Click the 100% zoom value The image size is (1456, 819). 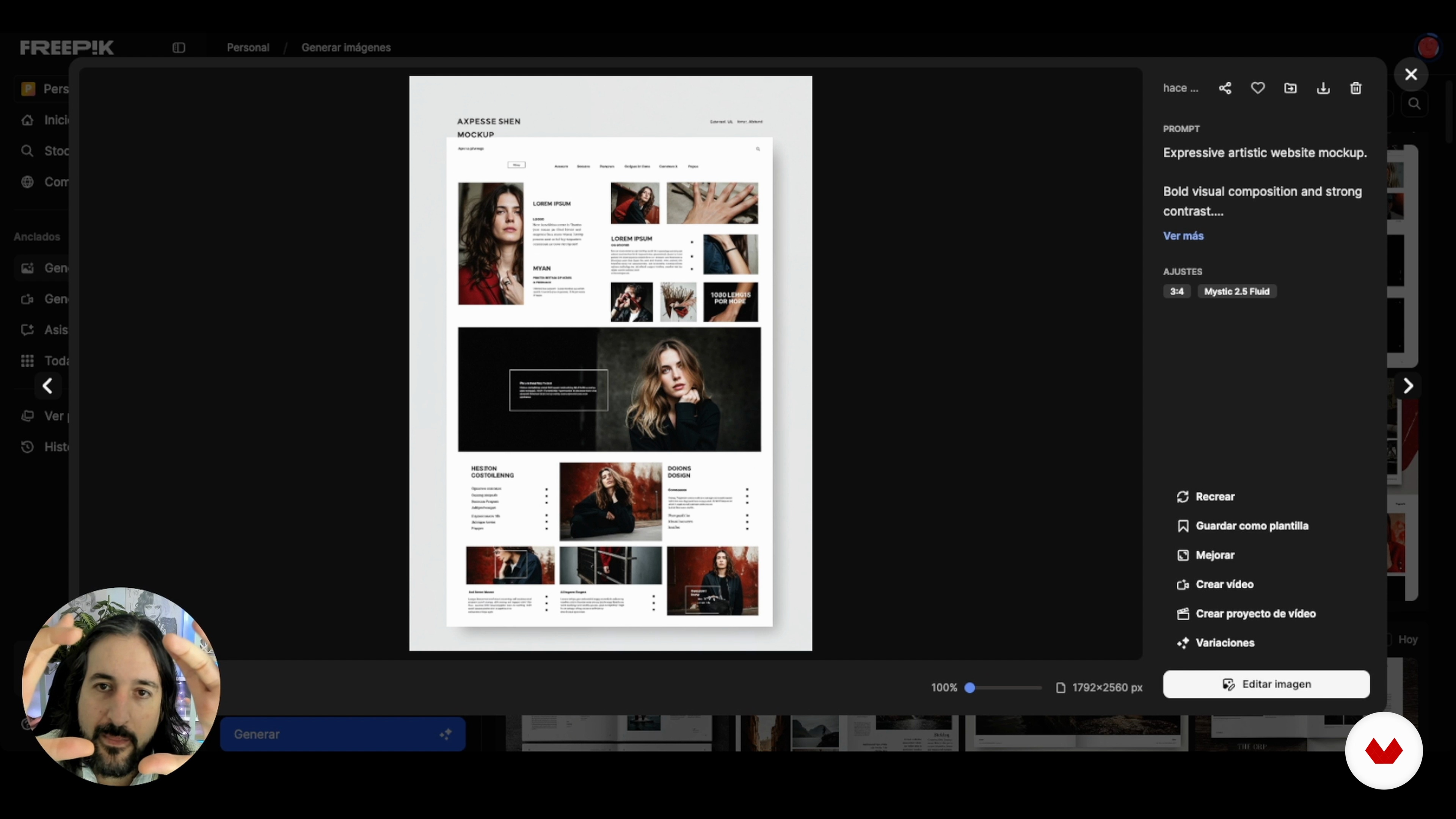tap(944, 687)
